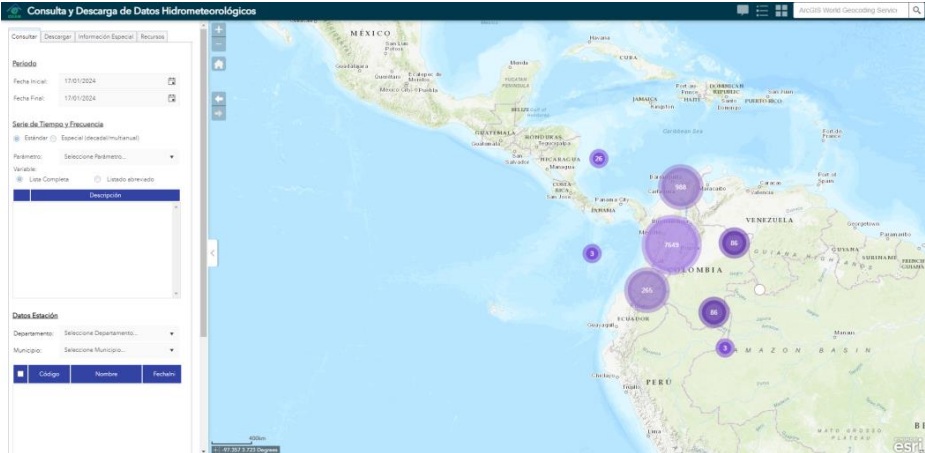Open the Seleccione Departamento dropdown

[119, 333]
